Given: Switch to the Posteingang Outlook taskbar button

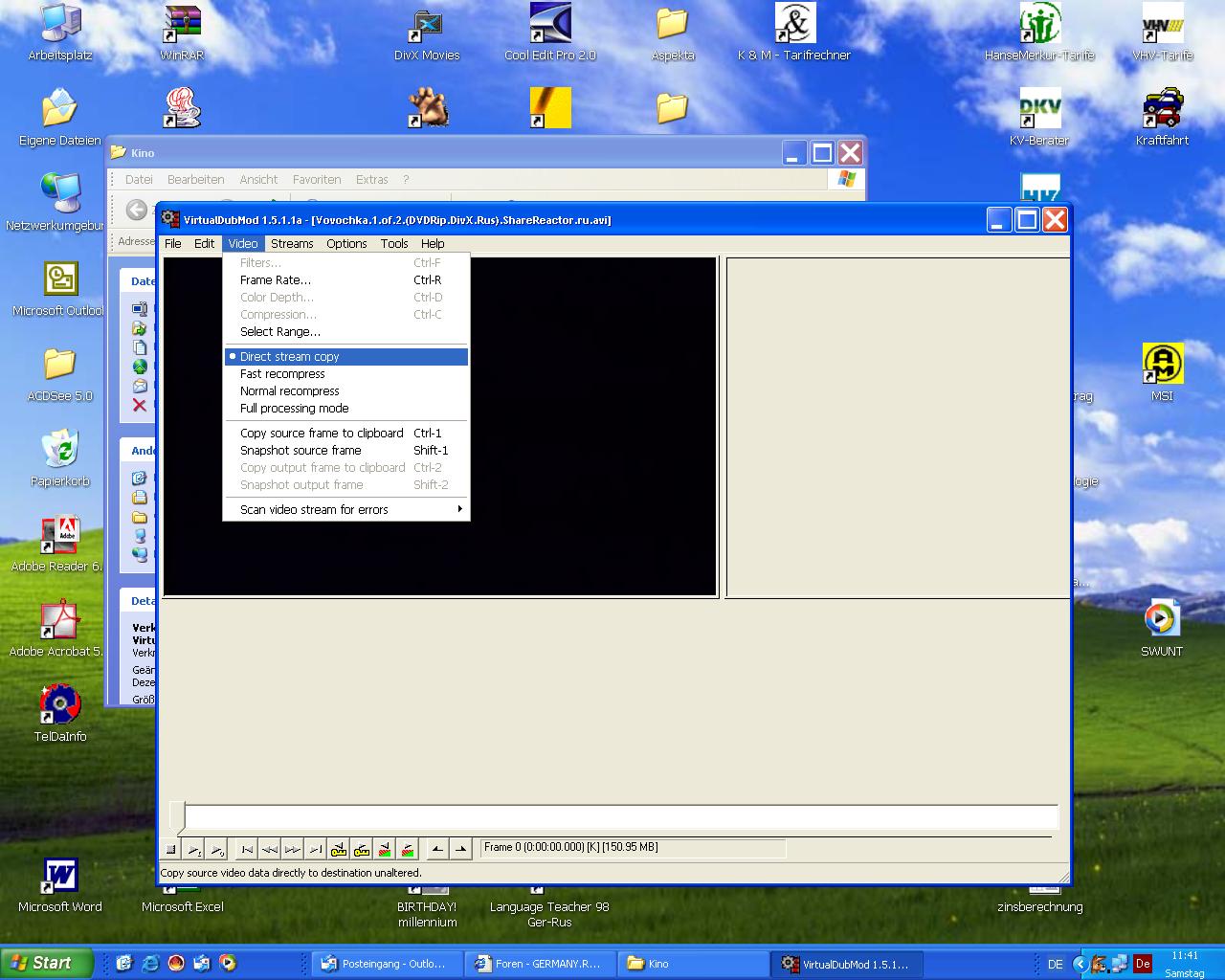Looking at the screenshot, I should click(386, 964).
